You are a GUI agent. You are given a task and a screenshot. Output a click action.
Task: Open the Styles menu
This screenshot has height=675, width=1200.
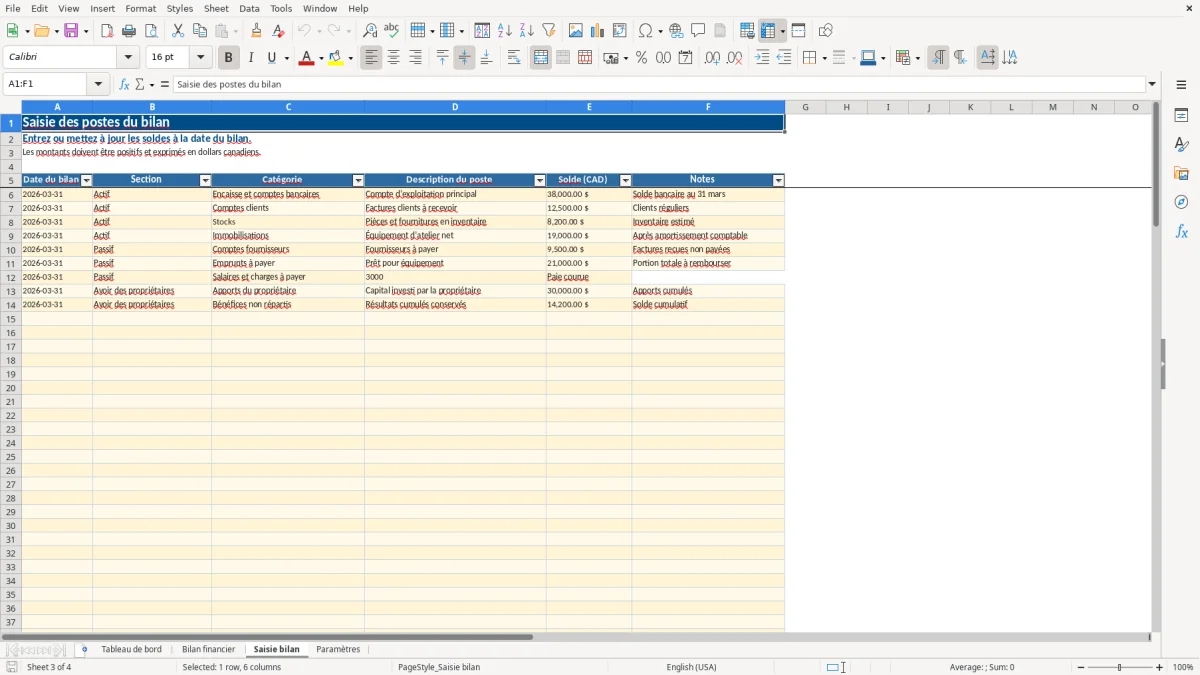pos(180,8)
